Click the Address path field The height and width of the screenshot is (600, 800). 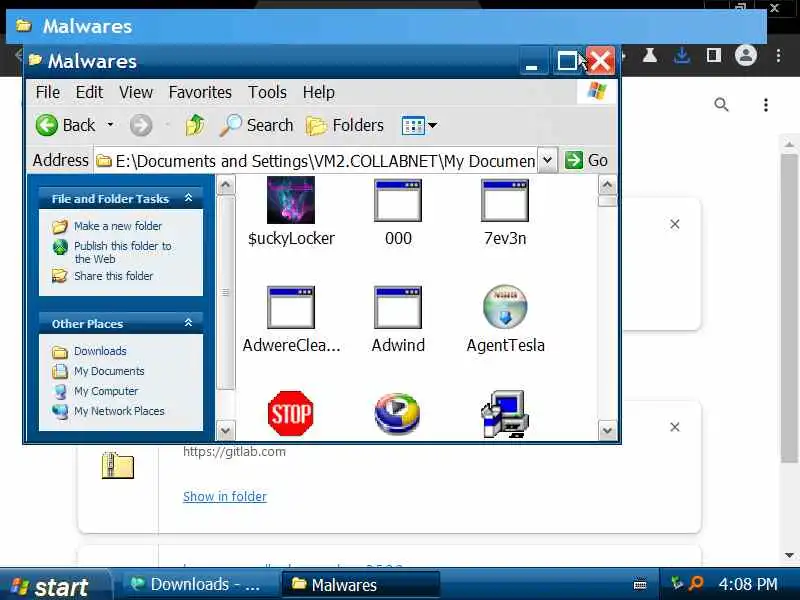point(316,161)
